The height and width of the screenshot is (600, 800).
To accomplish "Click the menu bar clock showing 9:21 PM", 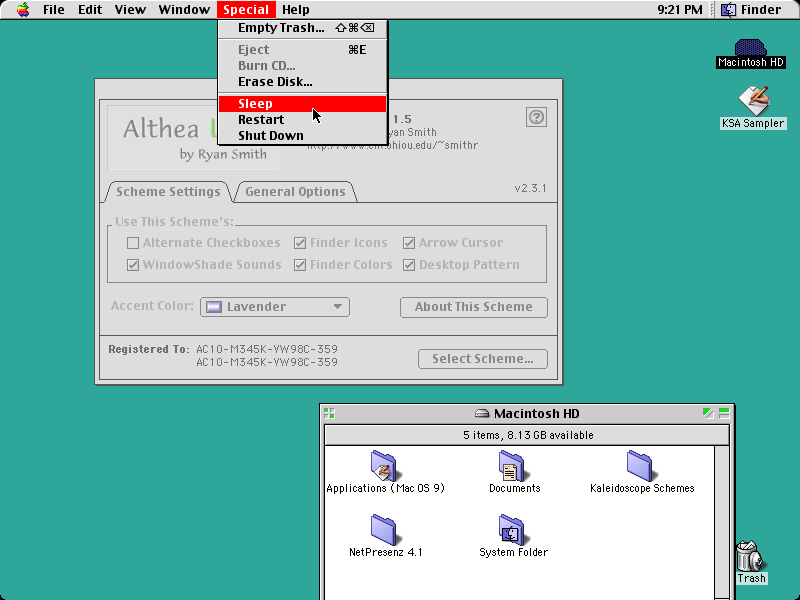I will (680, 10).
